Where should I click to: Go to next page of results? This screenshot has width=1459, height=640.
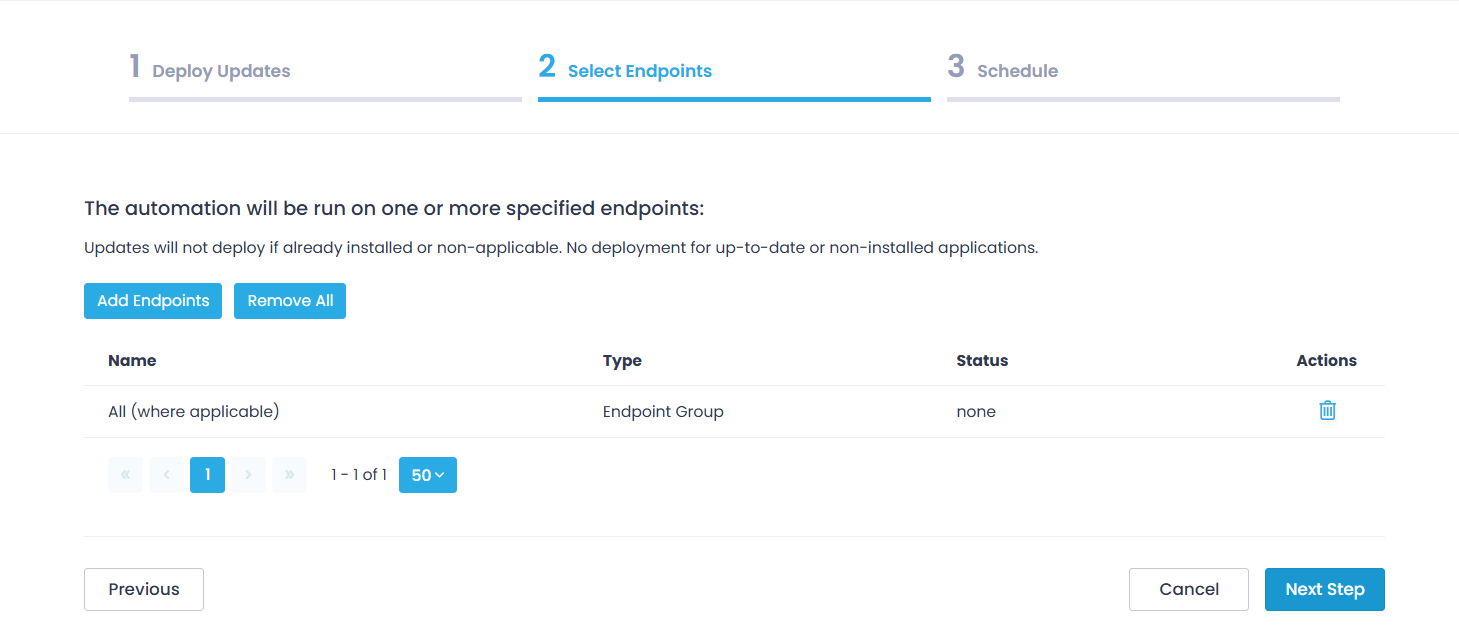point(248,475)
